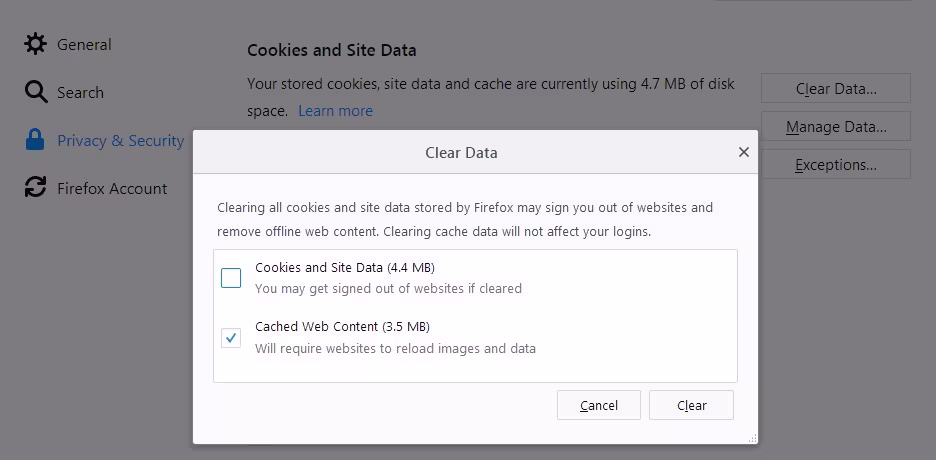936x460 pixels.
Task: Open the Manage Data... button
Action: coord(835,127)
